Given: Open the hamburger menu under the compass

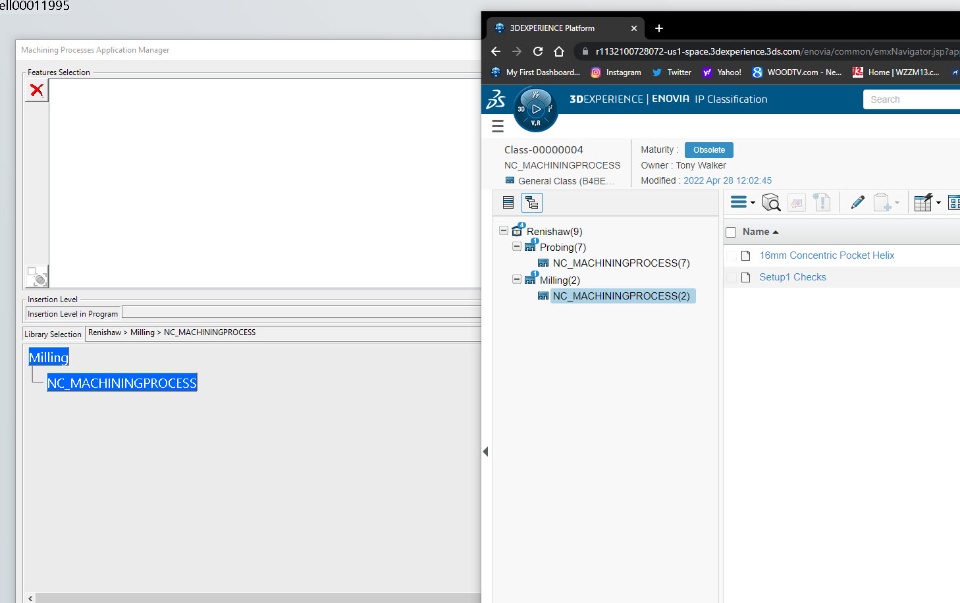Looking at the screenshot, I should pos(498,126).
